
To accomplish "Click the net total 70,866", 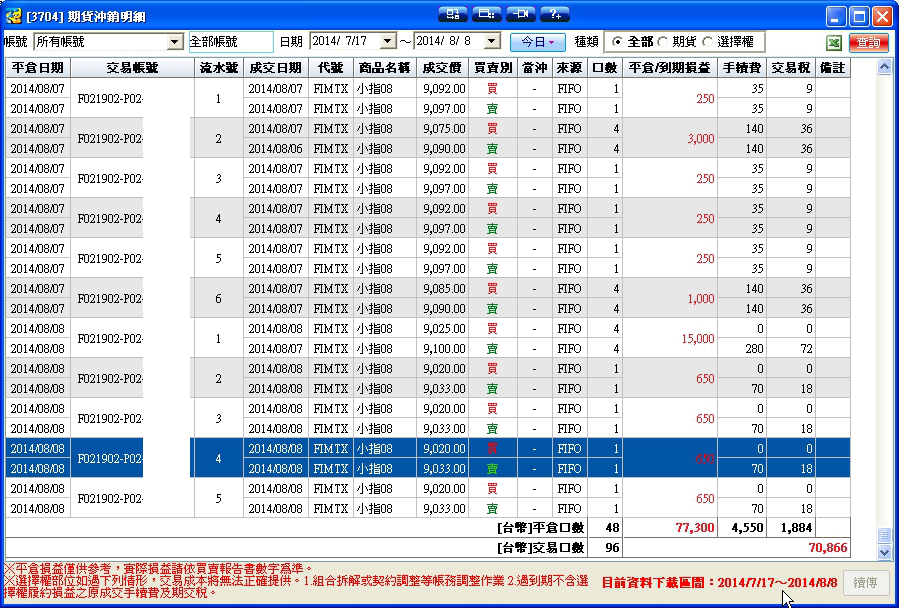I will 827,547.
